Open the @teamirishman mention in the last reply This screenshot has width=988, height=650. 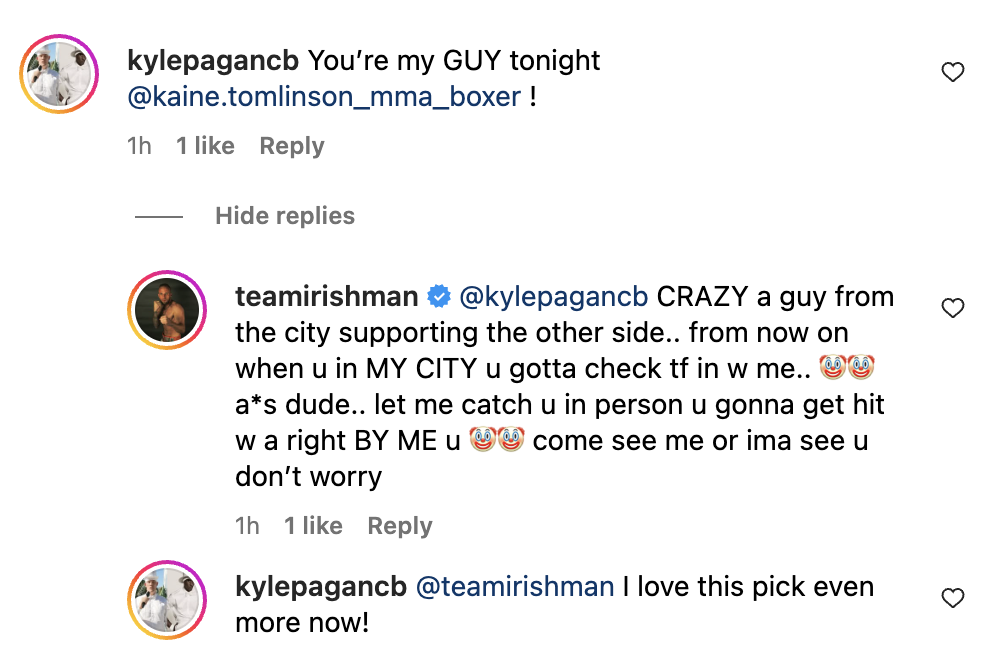pos(514,587)
